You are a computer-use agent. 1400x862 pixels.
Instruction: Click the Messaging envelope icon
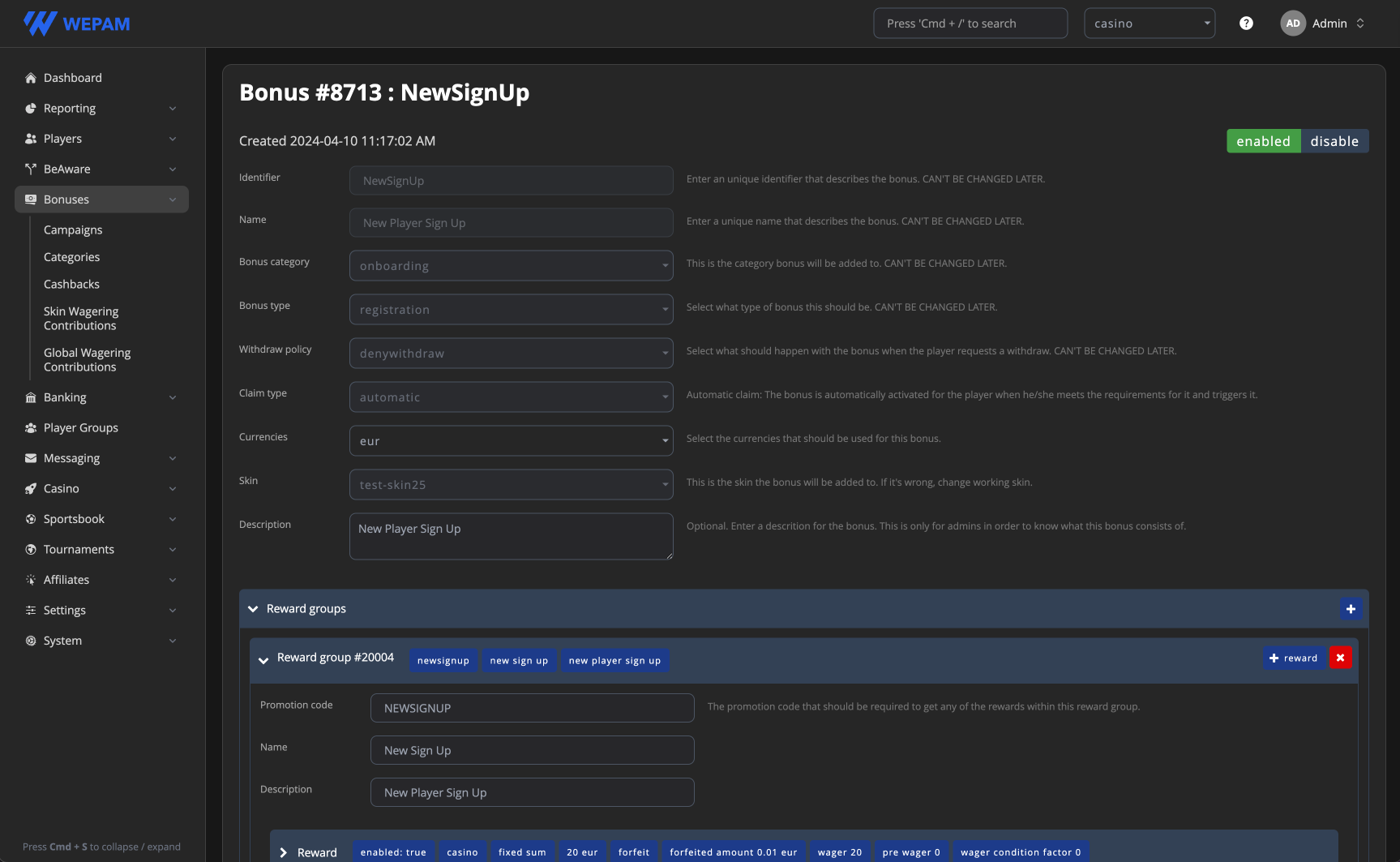click(31, 458)
